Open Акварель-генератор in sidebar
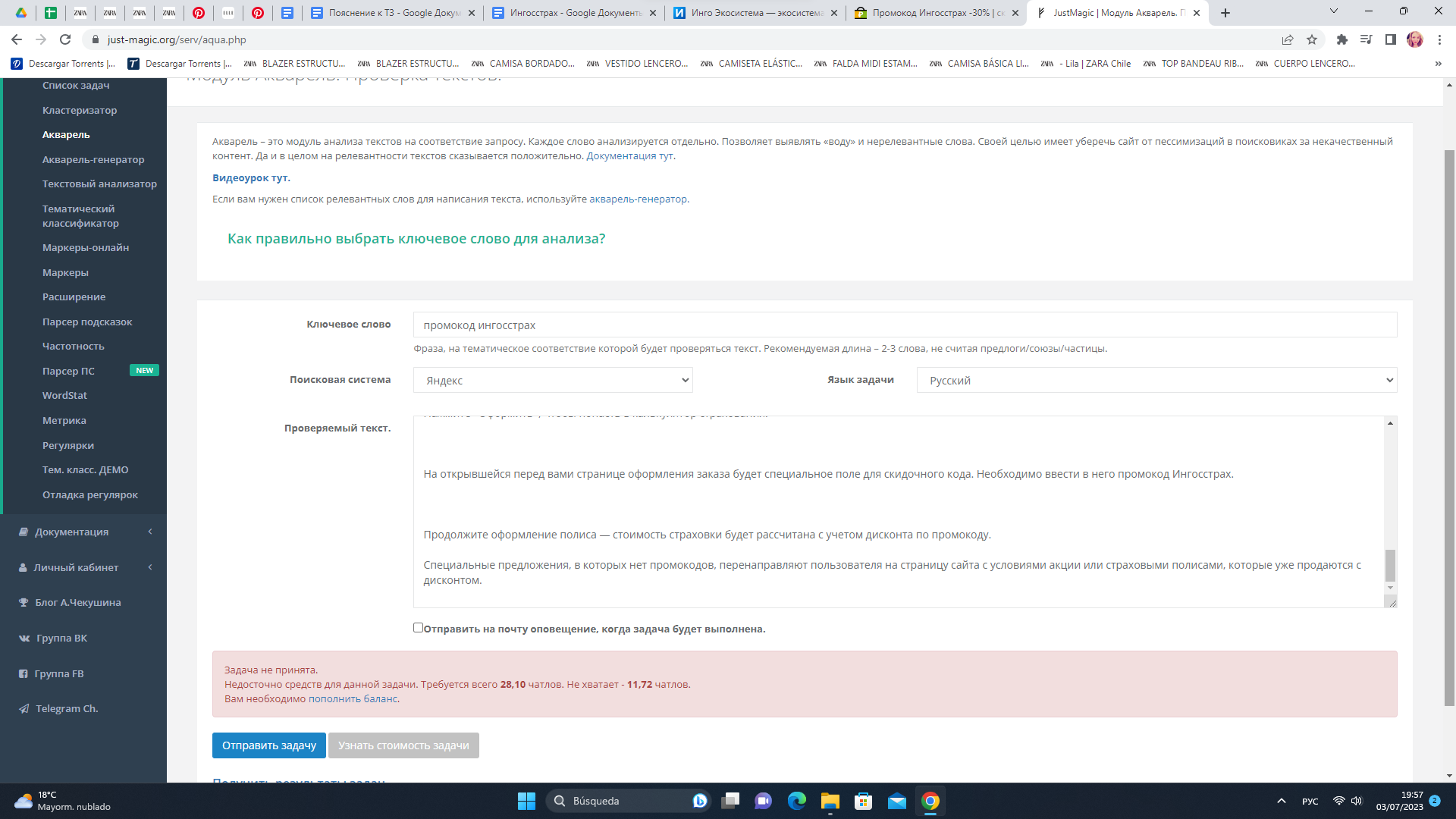 93,159
